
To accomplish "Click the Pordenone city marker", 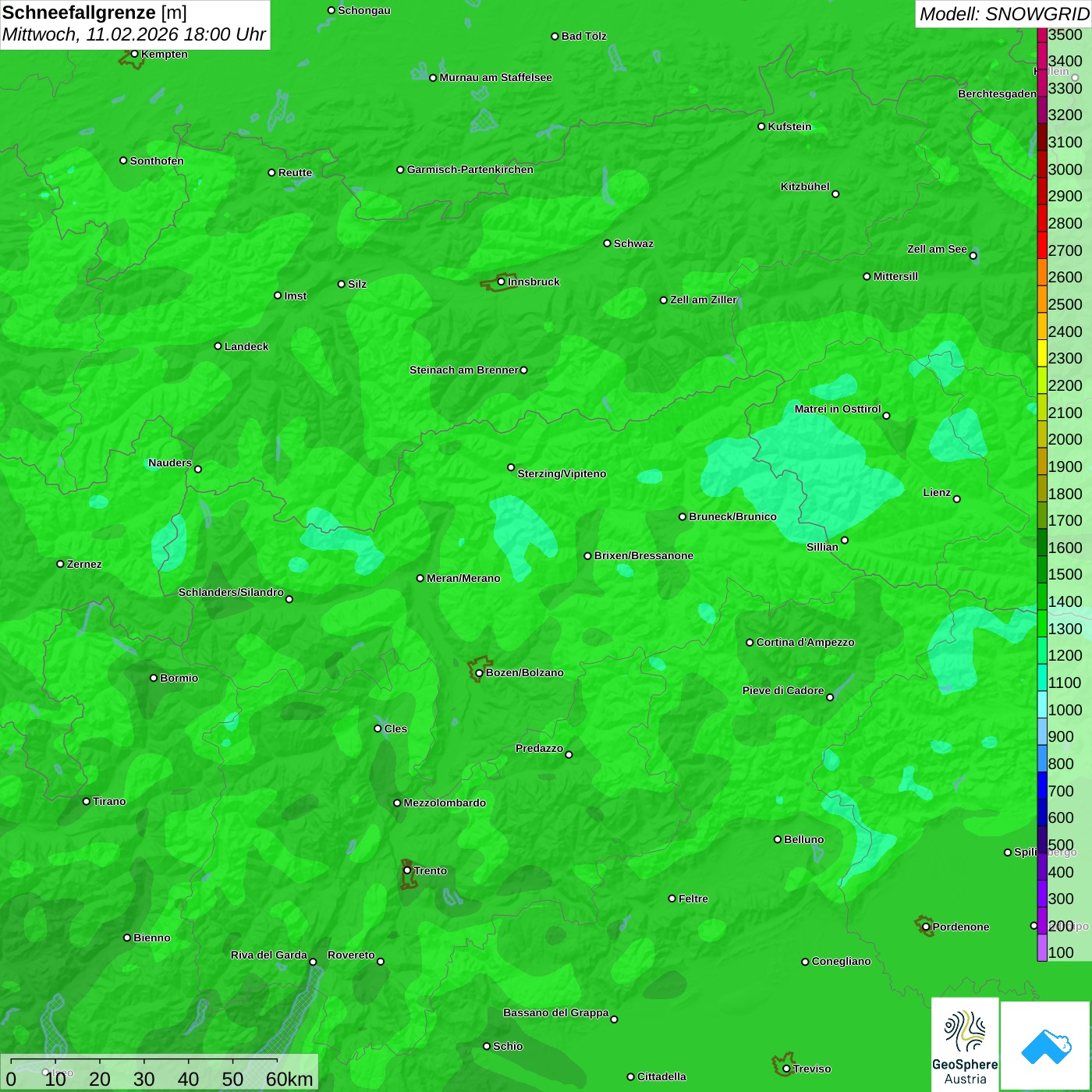I will click(926, 927).
